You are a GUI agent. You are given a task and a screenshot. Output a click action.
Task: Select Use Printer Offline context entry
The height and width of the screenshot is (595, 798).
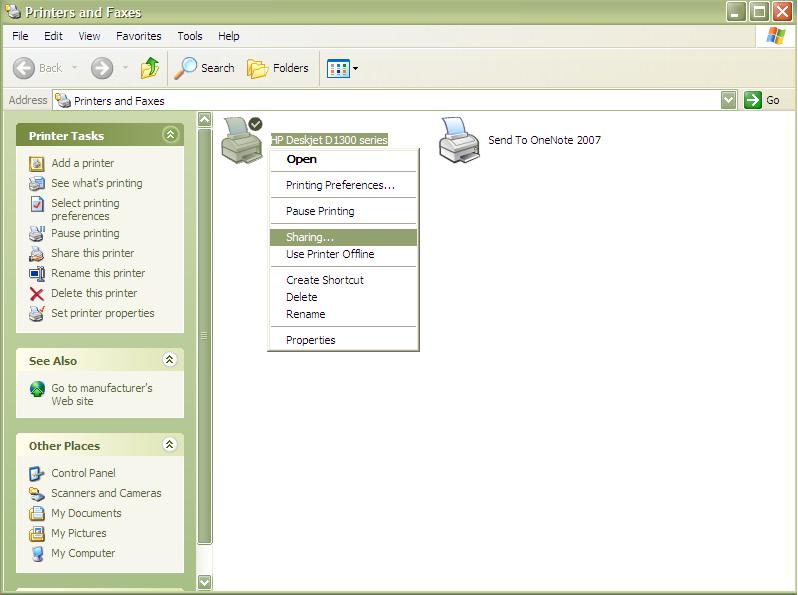pos(344,254)
